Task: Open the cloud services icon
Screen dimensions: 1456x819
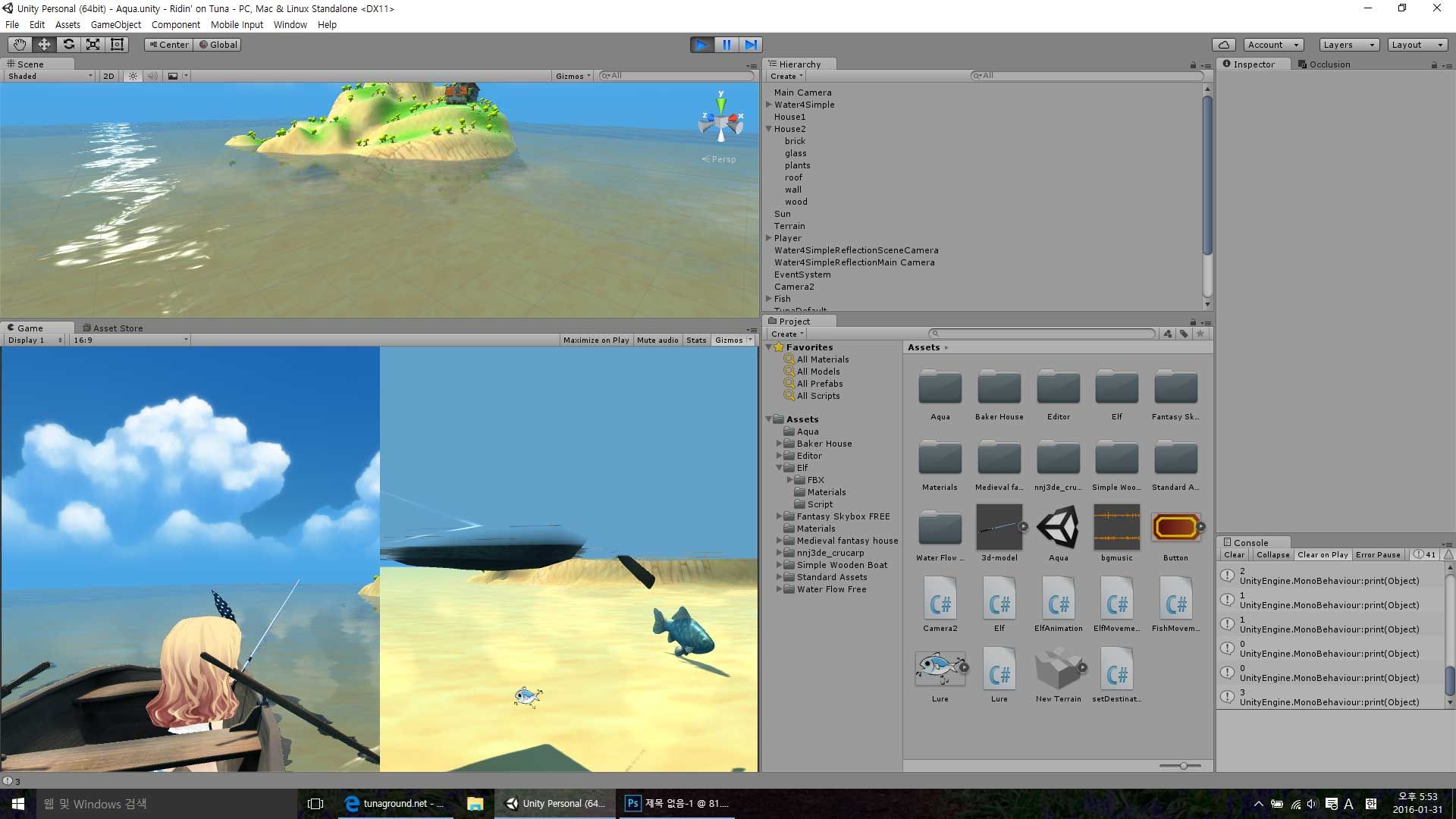Action: (1224, 45)
